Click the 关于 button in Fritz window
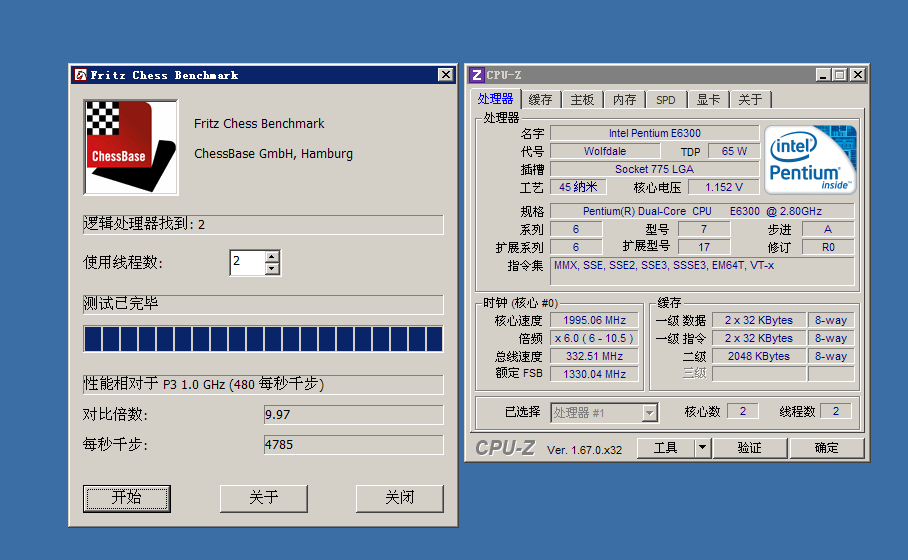908x560 pixels. 263,498
